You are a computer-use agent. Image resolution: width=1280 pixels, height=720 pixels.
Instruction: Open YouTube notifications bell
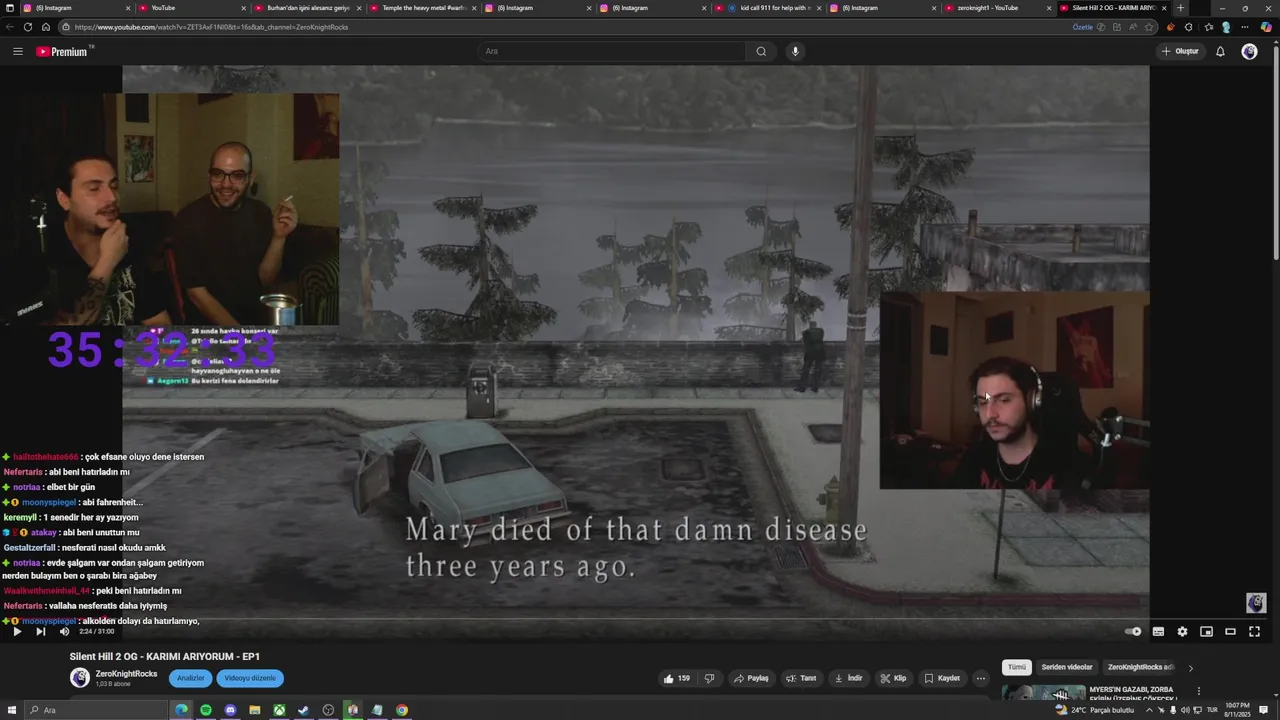click(1220, 51)
